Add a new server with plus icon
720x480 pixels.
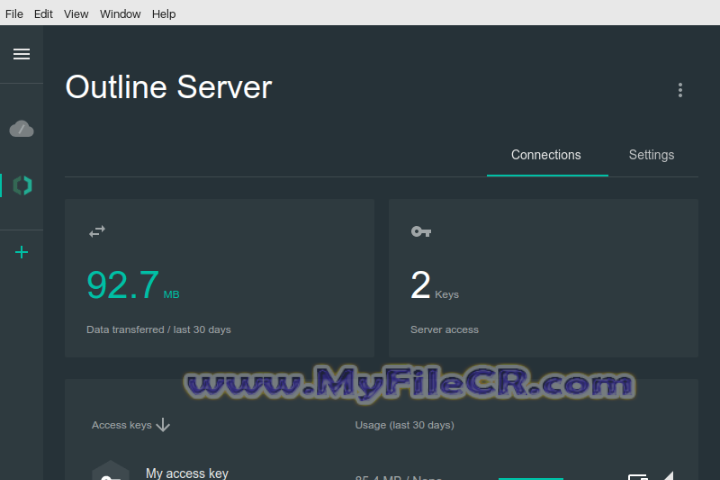coord(22,252)
